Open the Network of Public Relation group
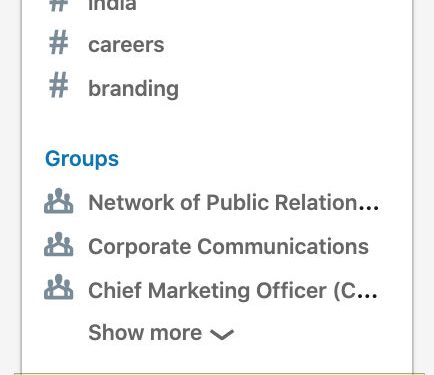 pyautogui.click(x=233, y=202)
